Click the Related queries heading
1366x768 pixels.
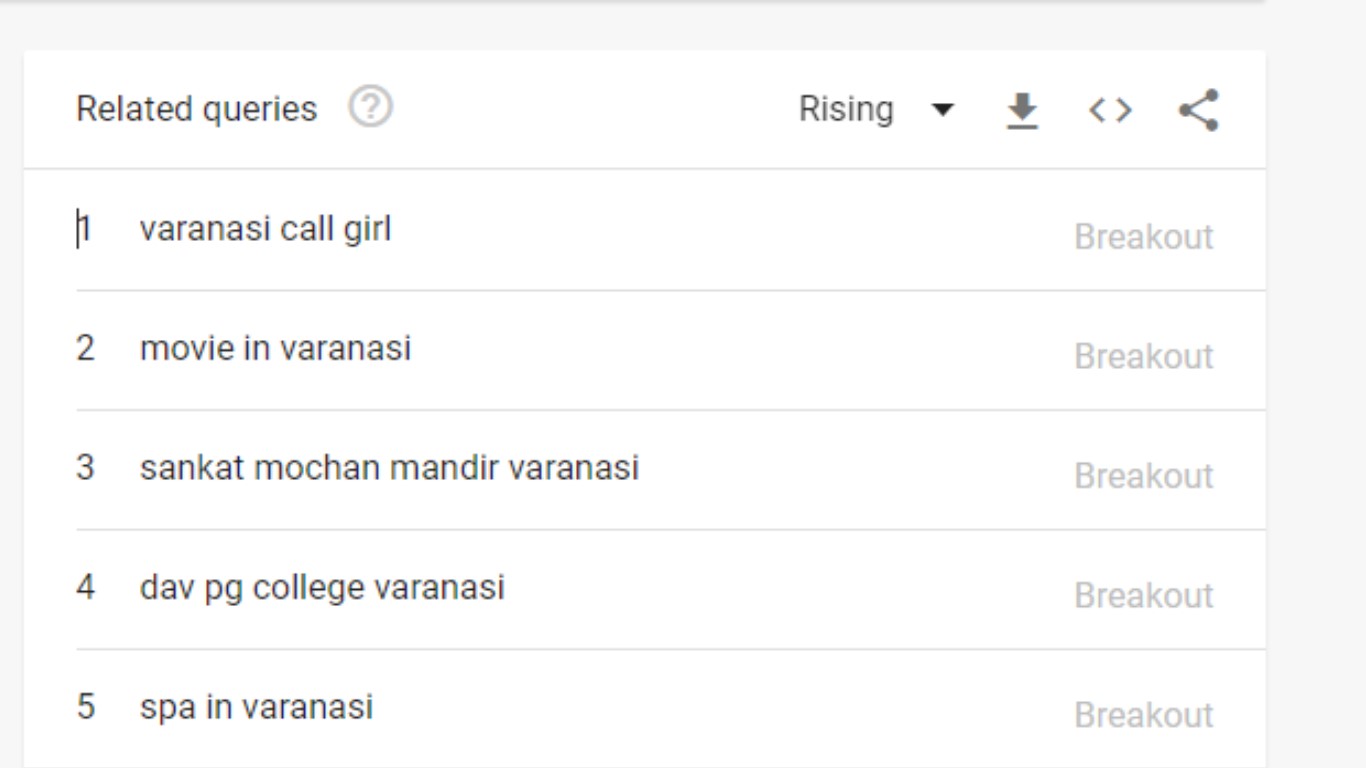(x=196, y=109)
